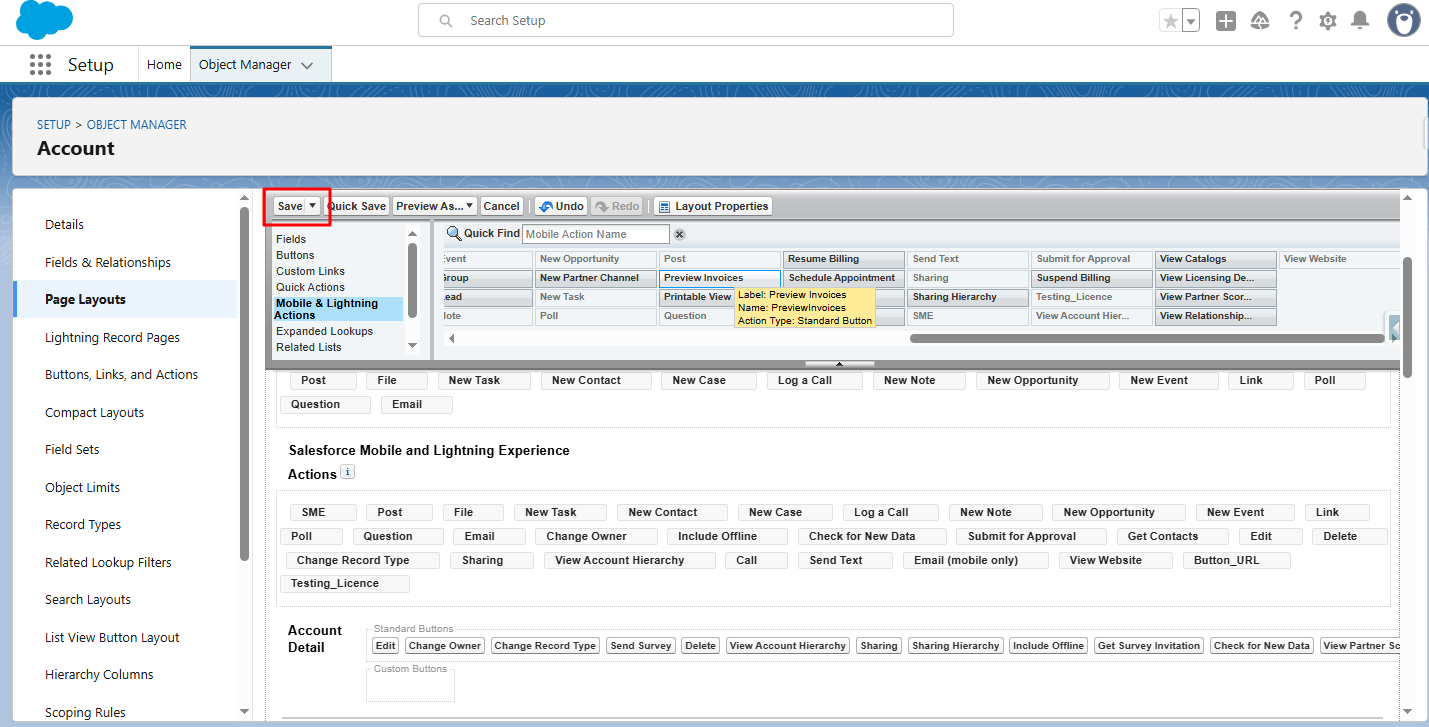This screenshot has width=1429, height=727.
Task: Select Fields & Relationships in the sidebar
Action: pos(108,262)
